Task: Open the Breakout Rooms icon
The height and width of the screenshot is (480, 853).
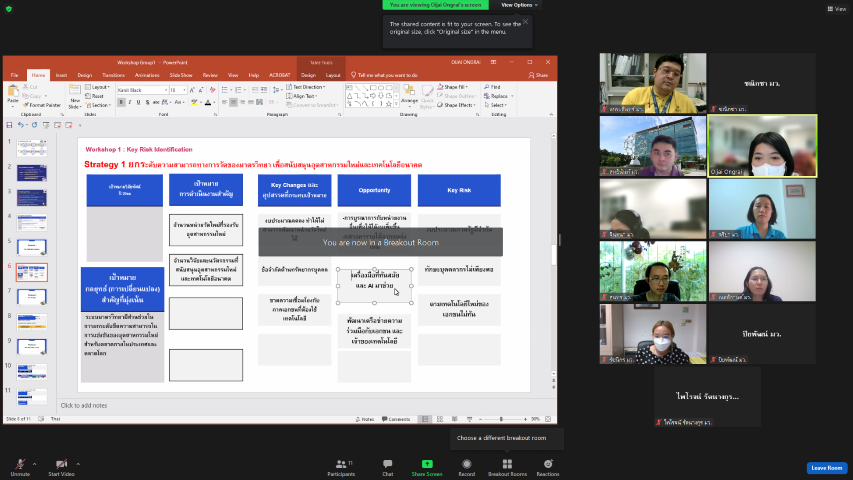Action: tap(507, 464)
